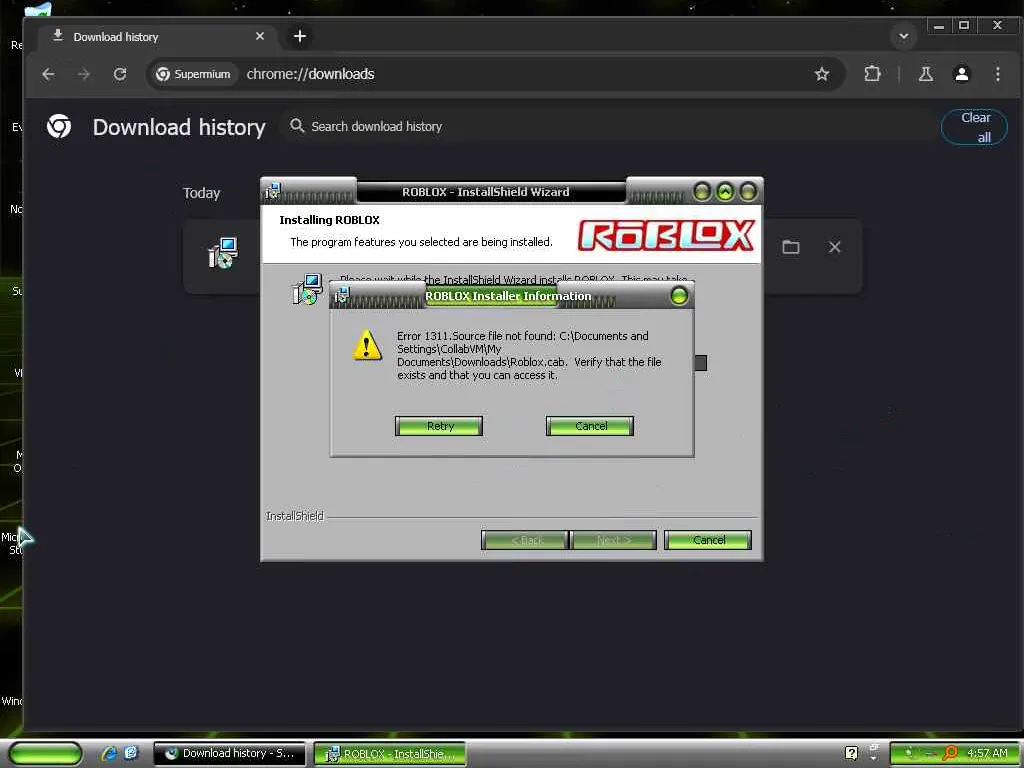
Task: Close the Download history tab
Action: coord(260,36)
